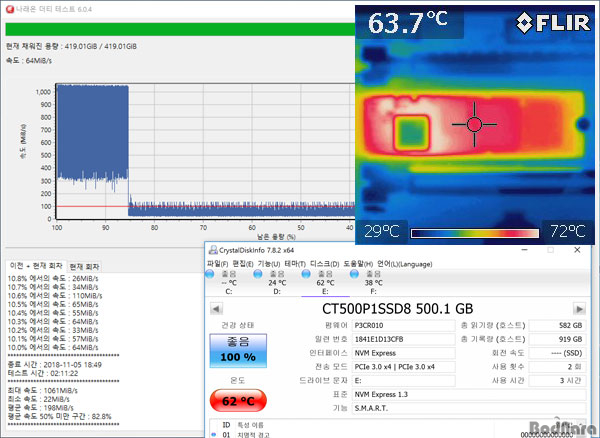The width and height of the screenshot is (600, 438).
Task: Click the red 62 °C temperature button
Action: point(238,401)
